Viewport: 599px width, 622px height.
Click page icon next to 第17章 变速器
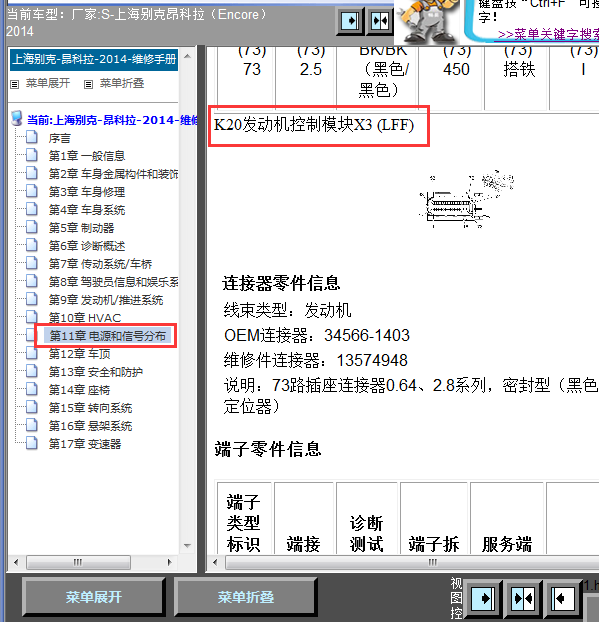click(x=31, y=443)
